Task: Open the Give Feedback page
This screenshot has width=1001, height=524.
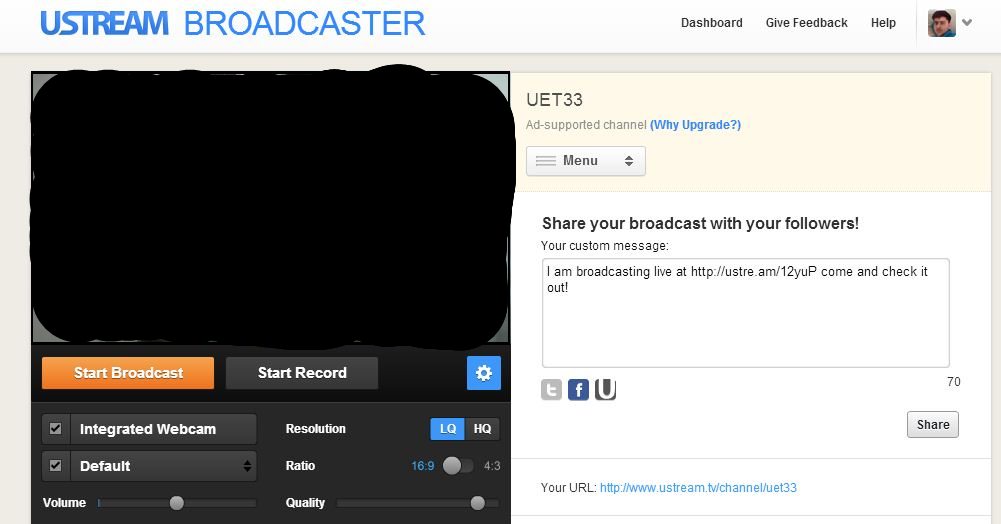Action: point(806,23)
